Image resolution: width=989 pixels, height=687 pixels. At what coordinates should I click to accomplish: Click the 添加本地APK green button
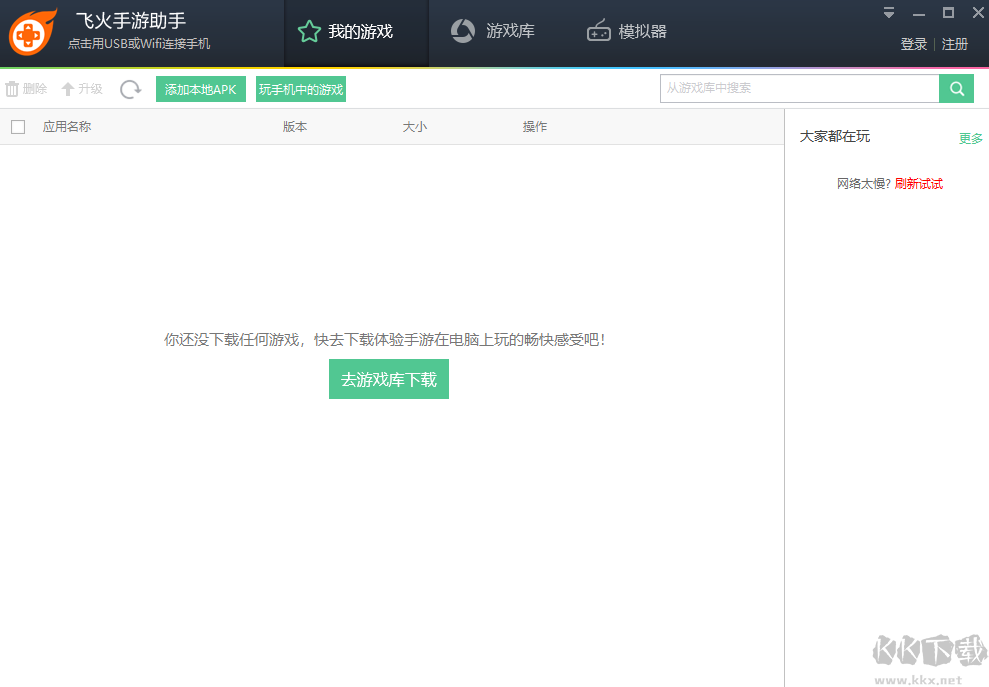point(200,88)
